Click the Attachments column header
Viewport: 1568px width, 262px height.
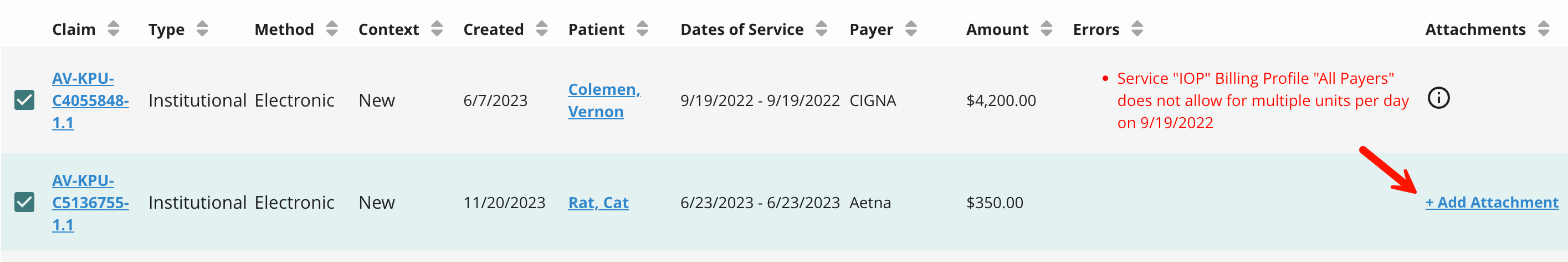coord(1475,29)
